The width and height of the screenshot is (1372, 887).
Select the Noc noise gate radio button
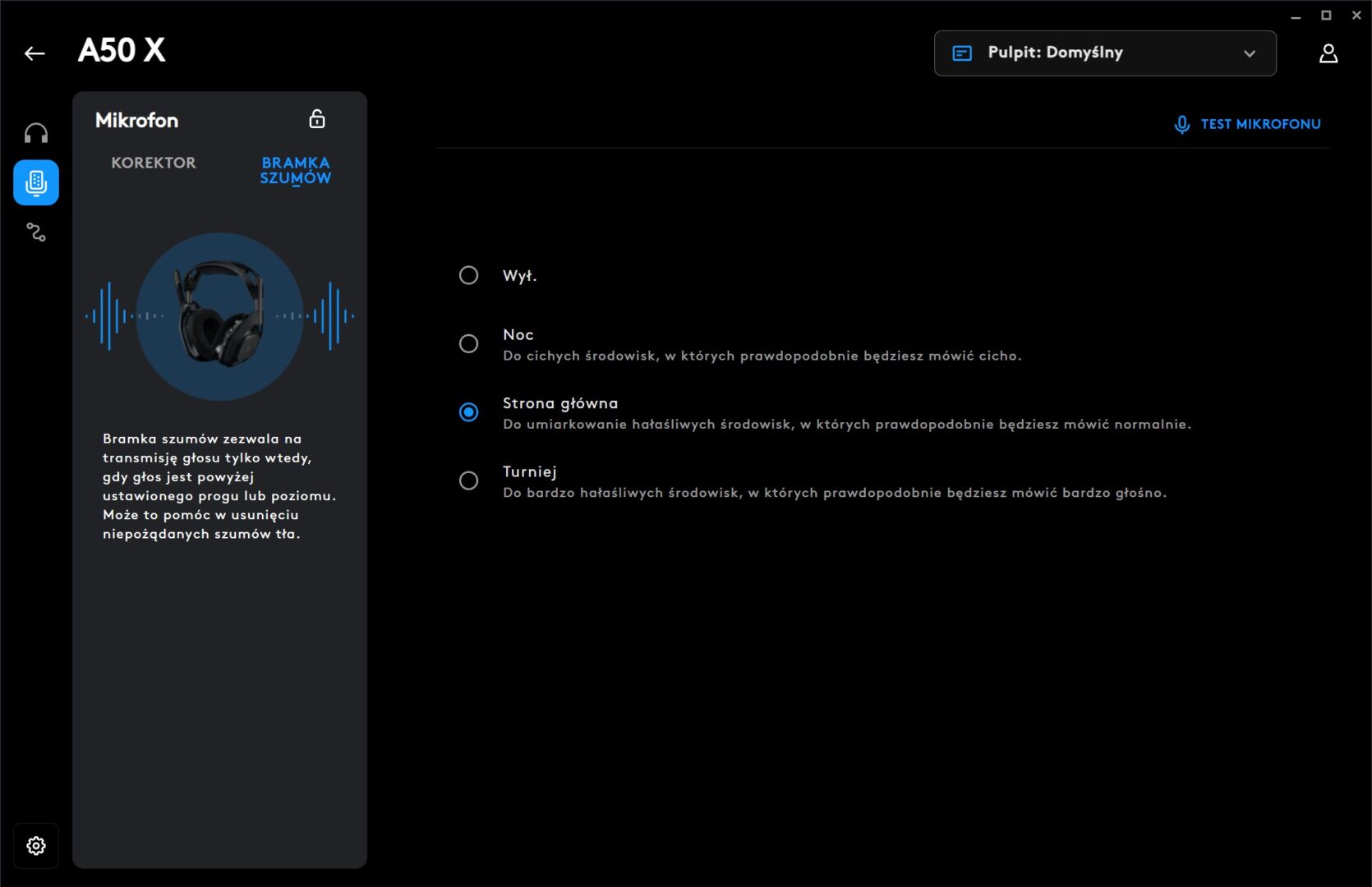pos(468,343)
